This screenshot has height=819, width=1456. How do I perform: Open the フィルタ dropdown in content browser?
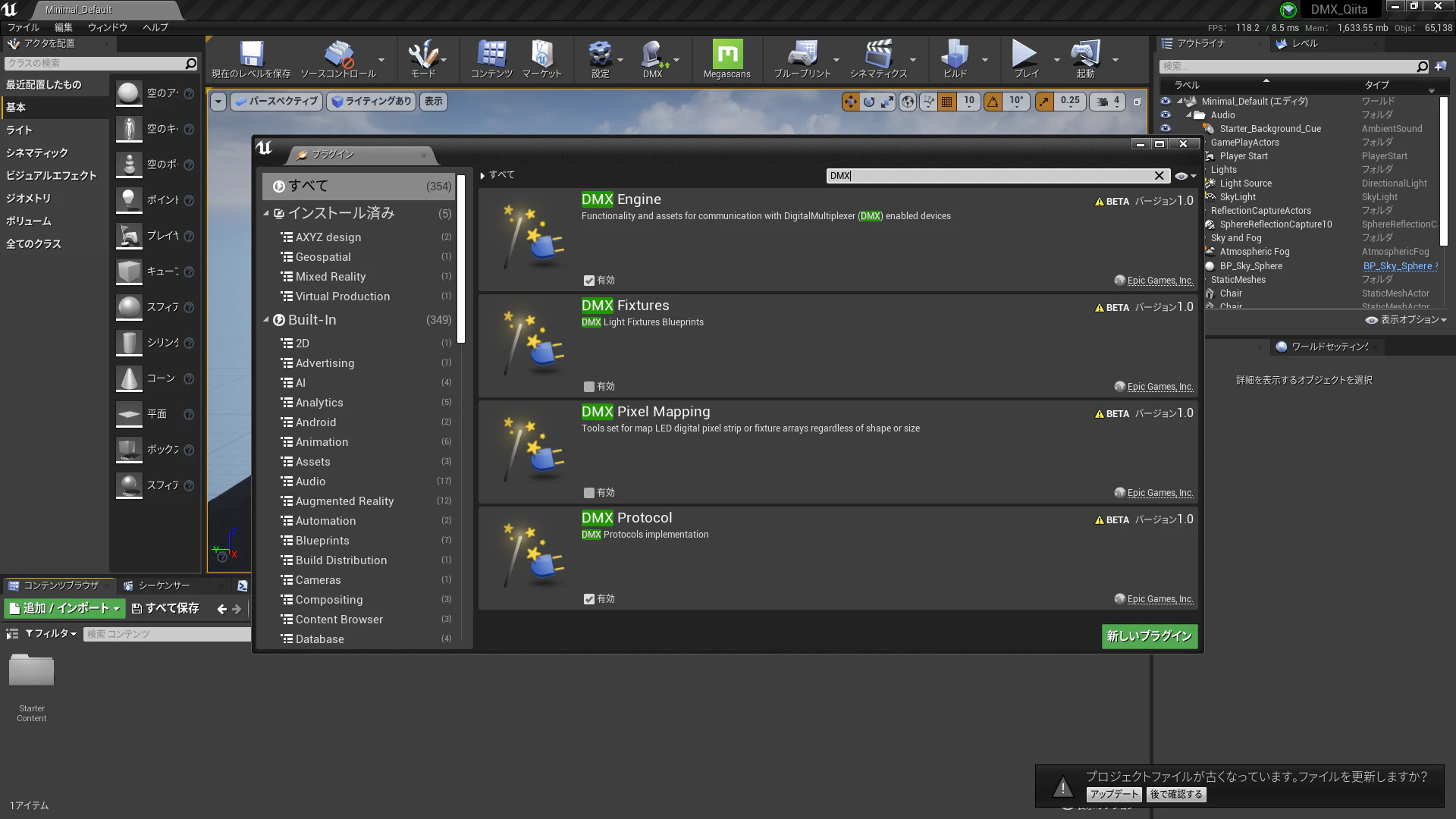pos(51,634)
